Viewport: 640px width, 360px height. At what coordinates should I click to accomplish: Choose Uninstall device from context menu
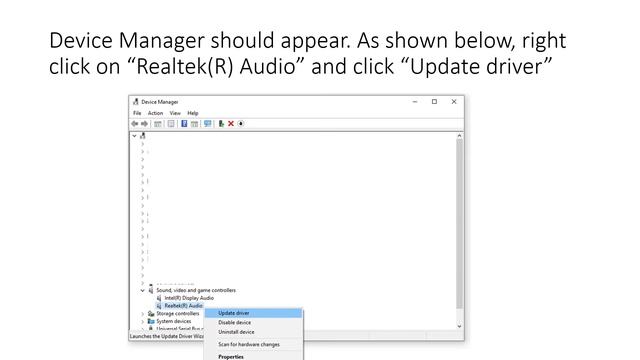click(x=253, y=332)
